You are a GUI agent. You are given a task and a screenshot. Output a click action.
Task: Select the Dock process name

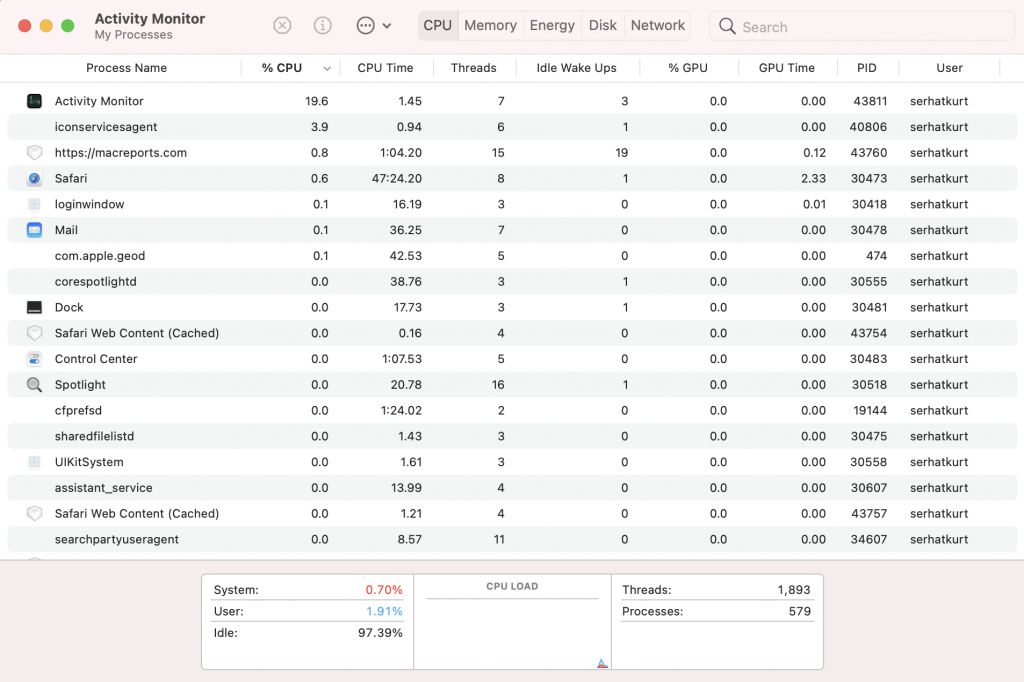point(69,308)
